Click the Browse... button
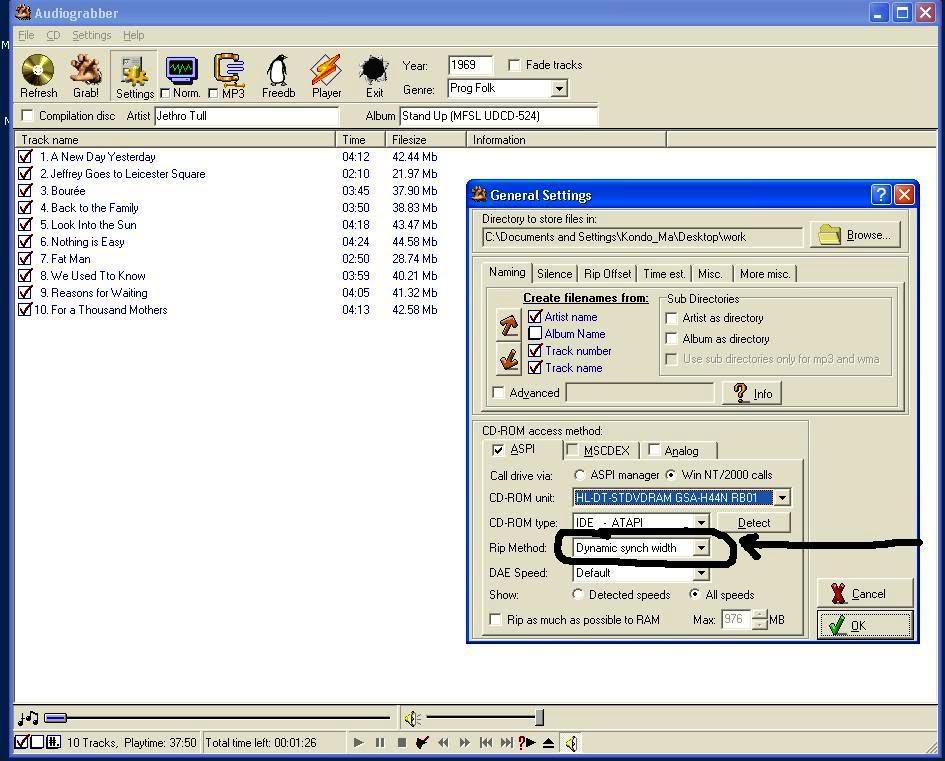Image resolution: width=945 pixels, height=761 pixels. click(x=856, y=235)
